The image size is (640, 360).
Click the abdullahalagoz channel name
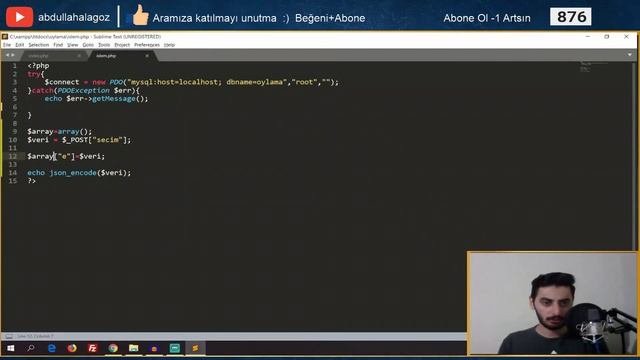(74, 18)
